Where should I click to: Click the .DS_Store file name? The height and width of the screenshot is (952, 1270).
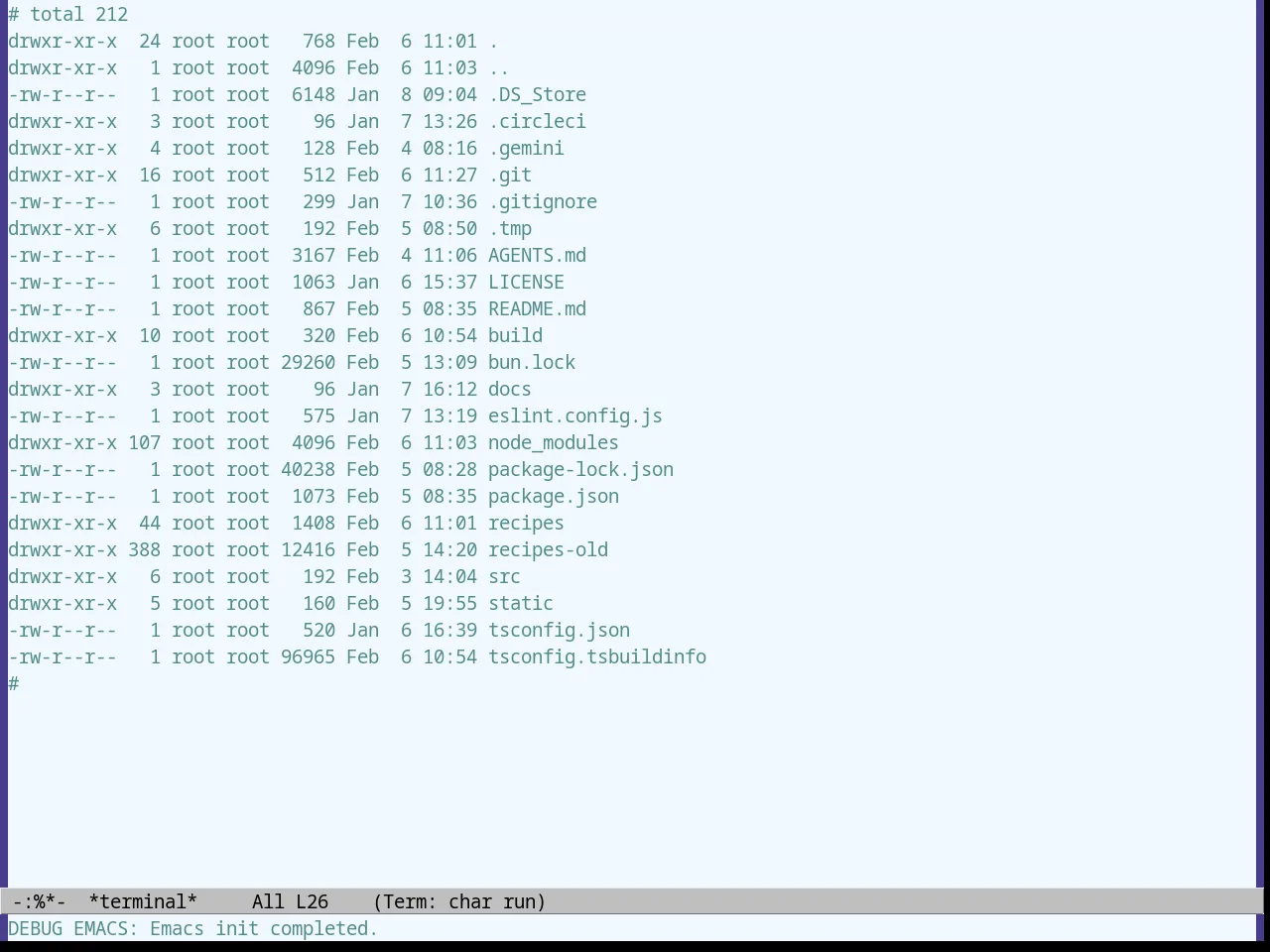coord(537,95)
